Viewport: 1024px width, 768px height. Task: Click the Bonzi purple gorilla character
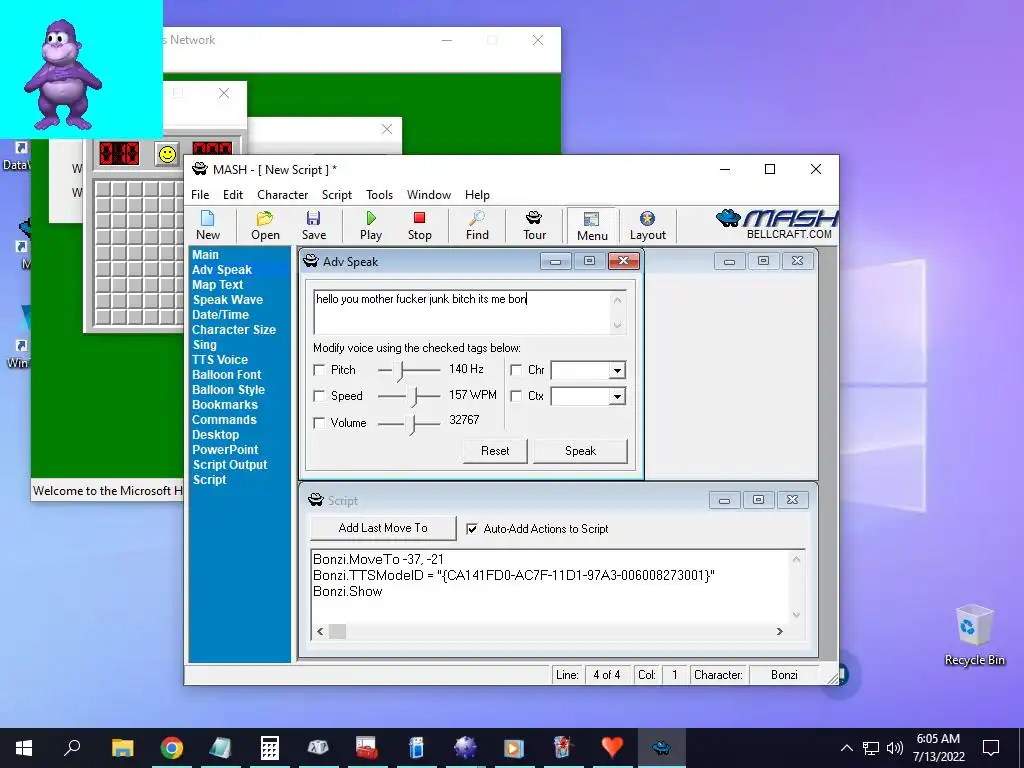(62, 73)
